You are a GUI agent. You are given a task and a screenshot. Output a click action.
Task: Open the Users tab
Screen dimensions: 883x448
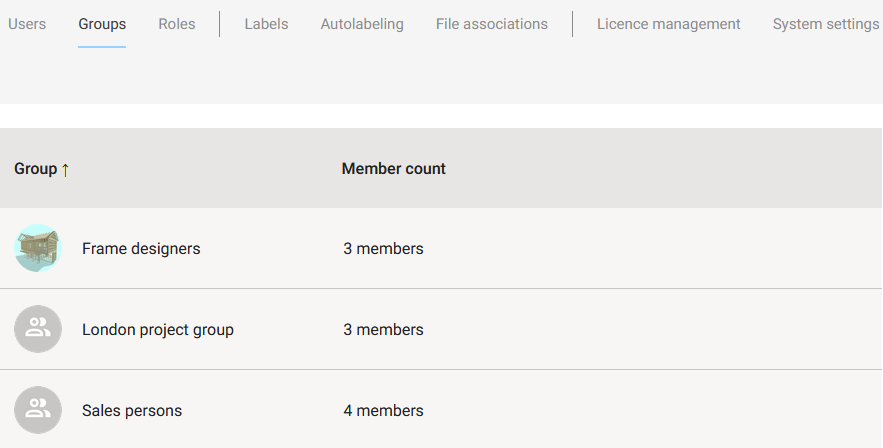pyautogui.click(x=27, y=24)
